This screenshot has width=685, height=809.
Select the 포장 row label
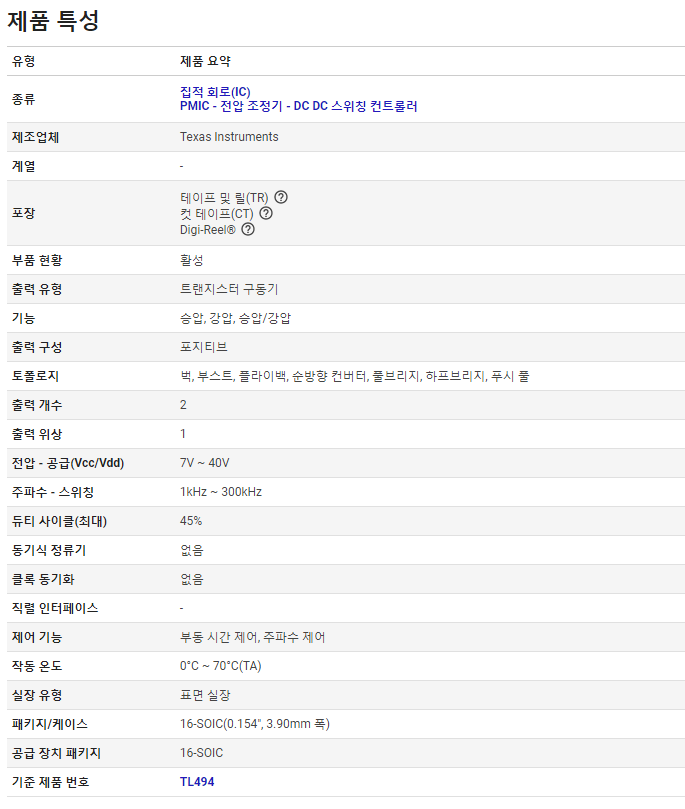pos(24,213)
